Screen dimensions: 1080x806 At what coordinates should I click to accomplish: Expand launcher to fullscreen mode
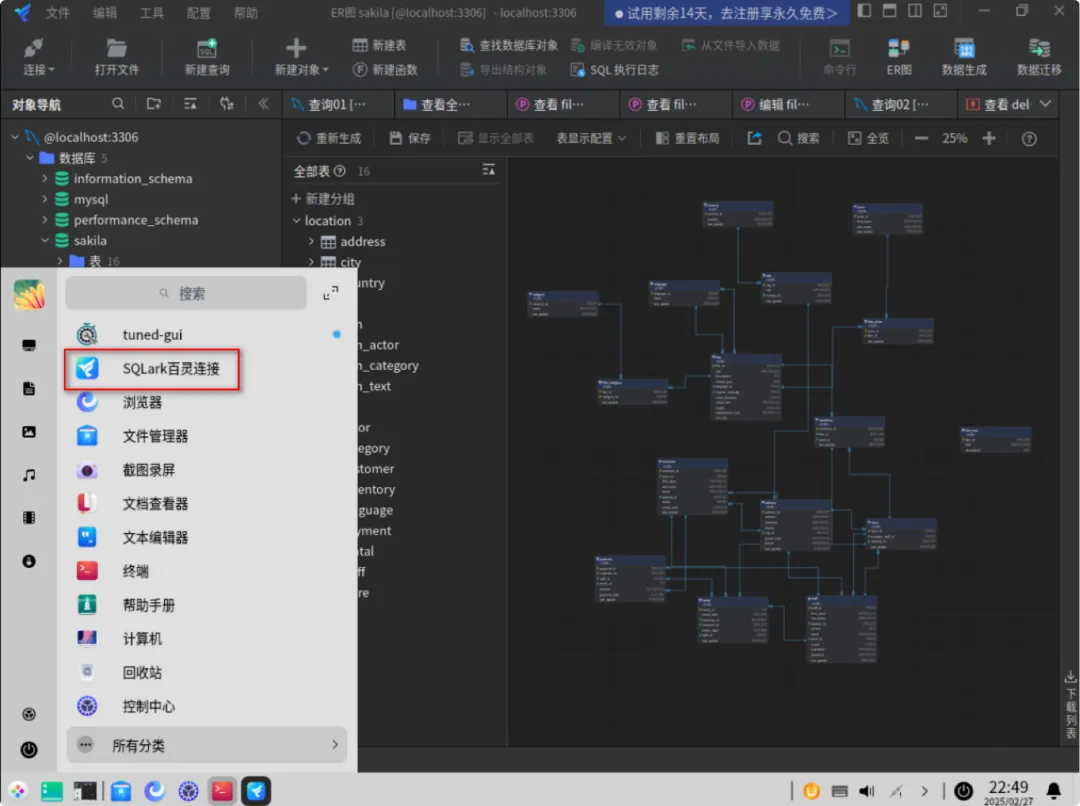coord(331,293)
